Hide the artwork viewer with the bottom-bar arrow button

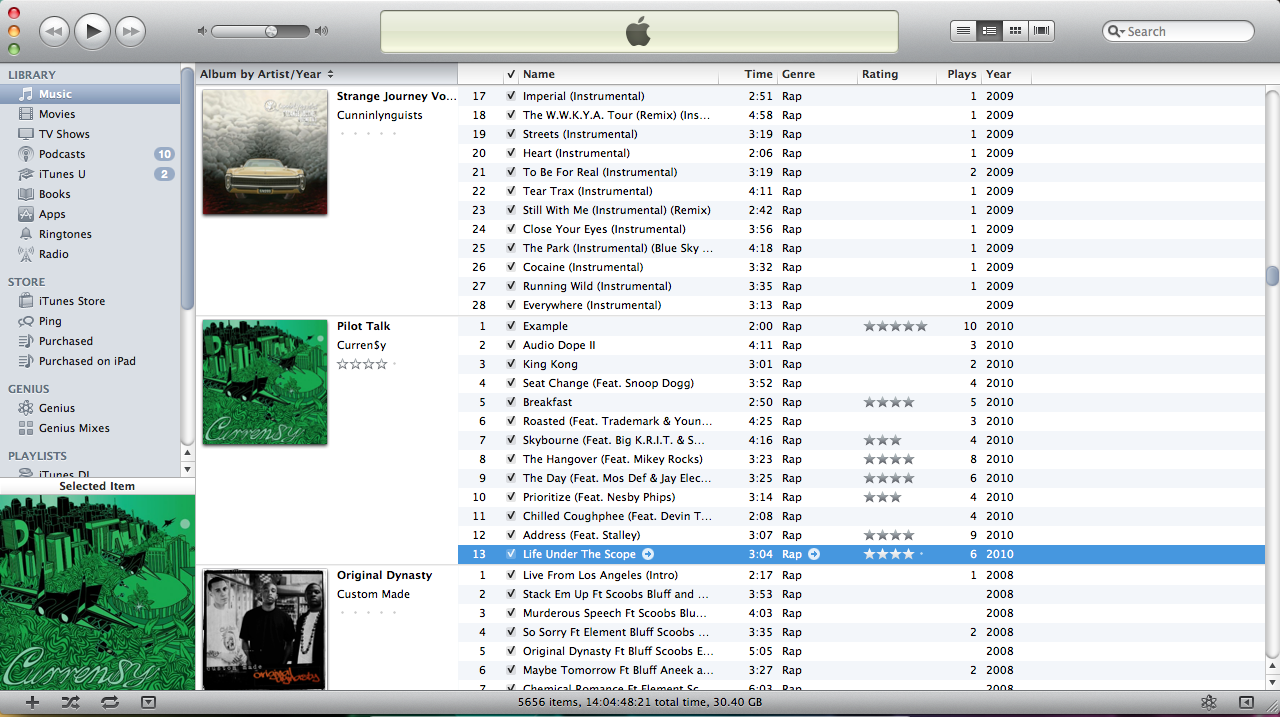[148, 702]
